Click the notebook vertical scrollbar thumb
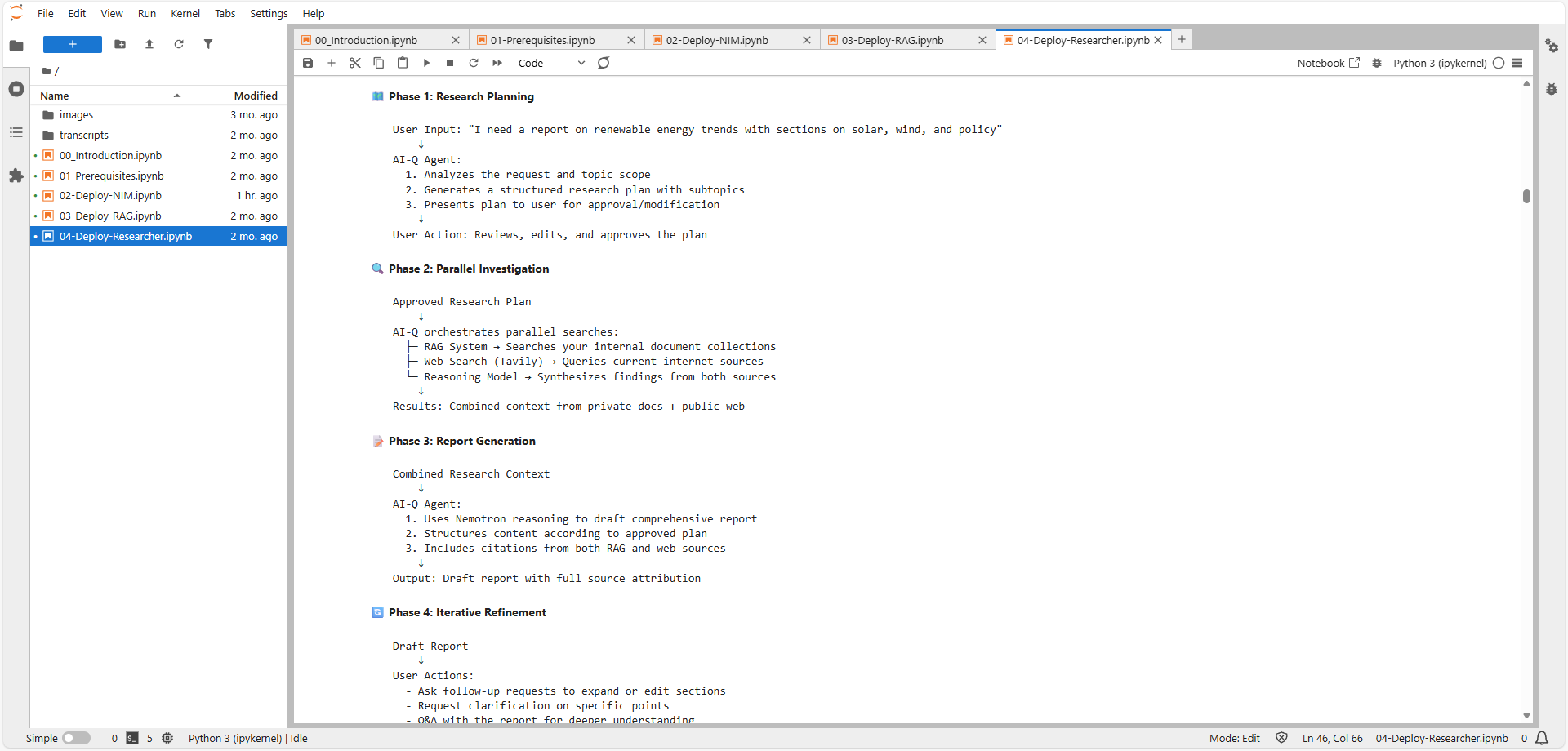The width and height of the screenshot is (1568, 751). [x=1526, y=196]
